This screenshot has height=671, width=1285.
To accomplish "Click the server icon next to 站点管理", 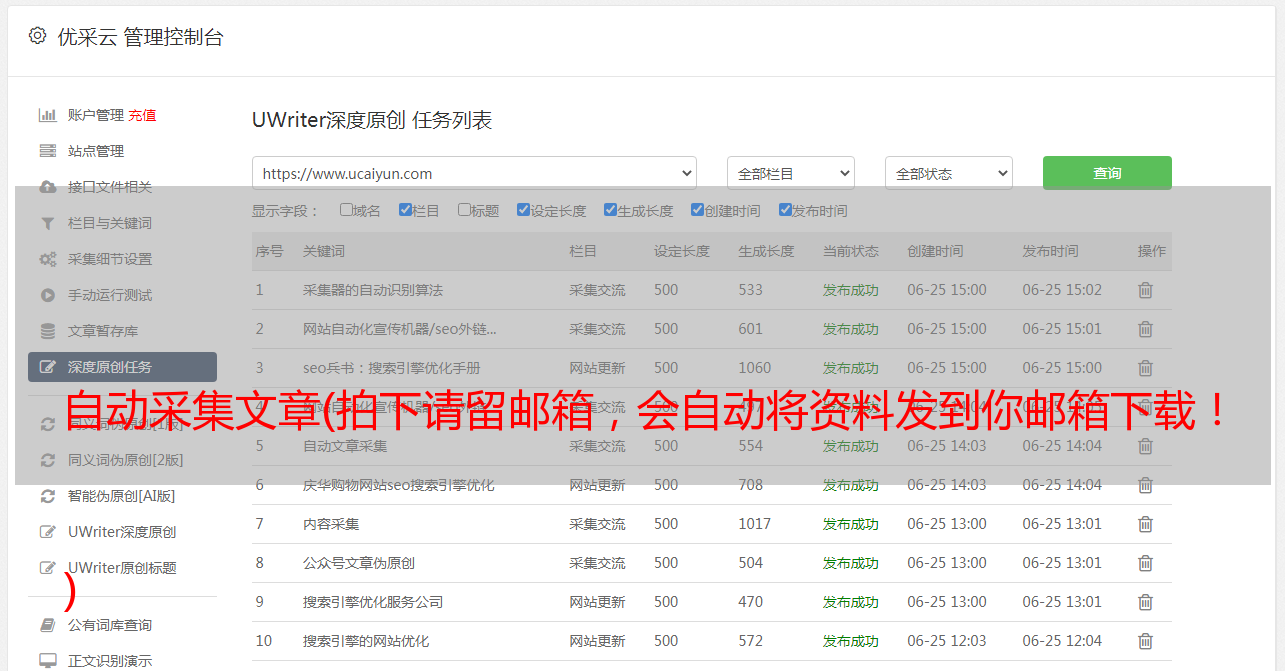I will click(47, 151).
